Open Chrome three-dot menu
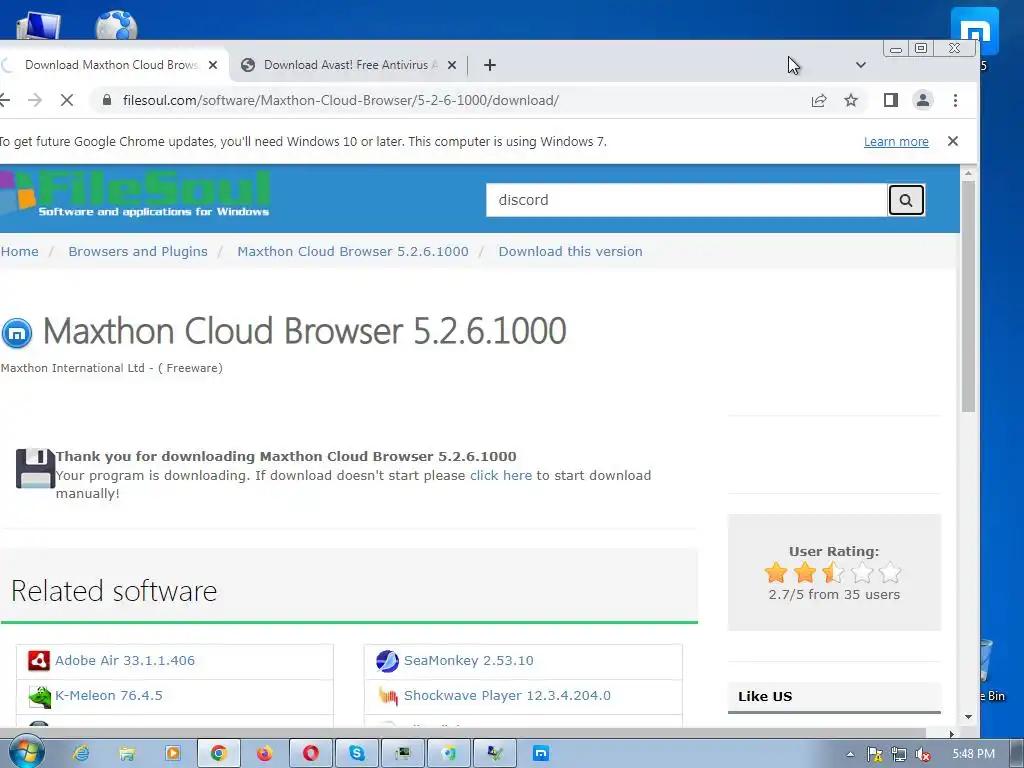 click(955, 100)
